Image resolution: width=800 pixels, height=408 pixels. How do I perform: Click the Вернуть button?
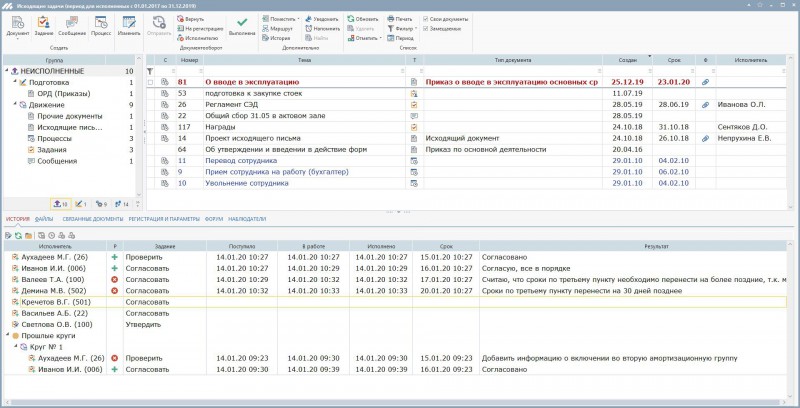pyautogui.click(x=191, y=18)
